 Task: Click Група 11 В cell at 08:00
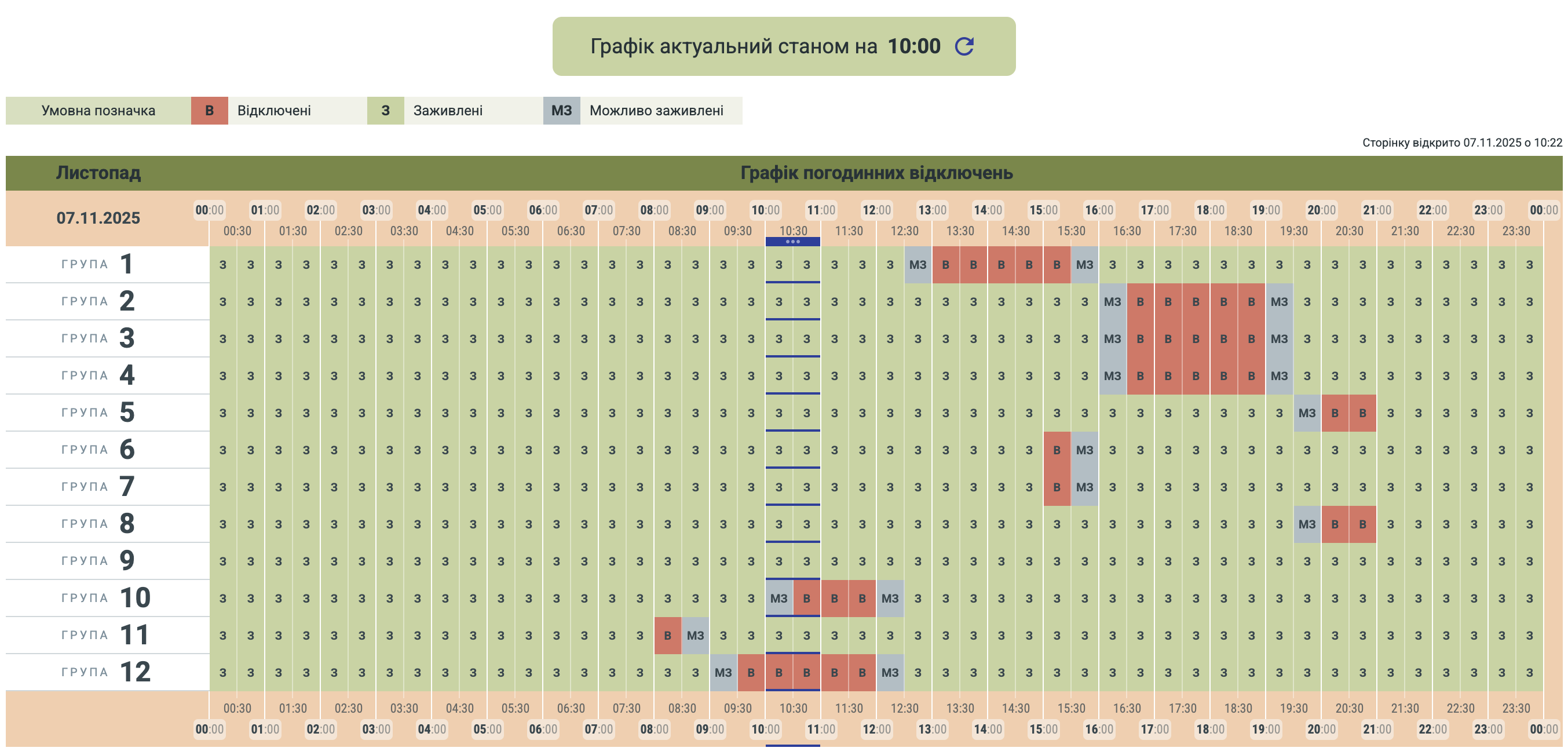(668, 636)
